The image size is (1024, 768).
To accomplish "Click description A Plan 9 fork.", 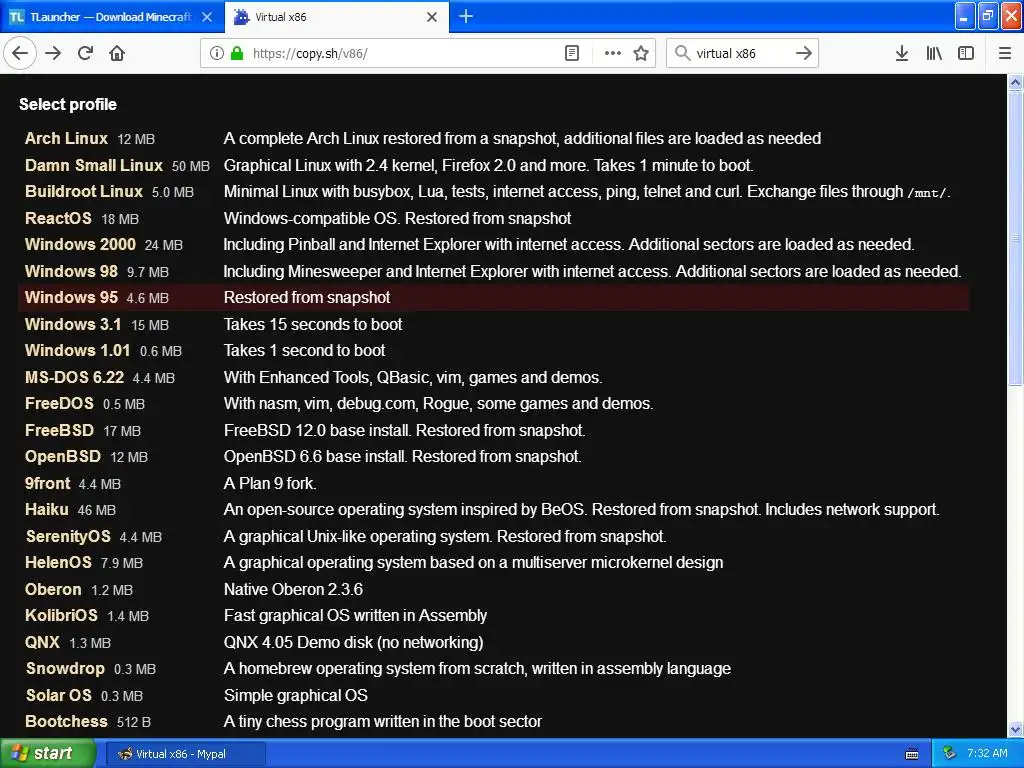I will [270, 483].
